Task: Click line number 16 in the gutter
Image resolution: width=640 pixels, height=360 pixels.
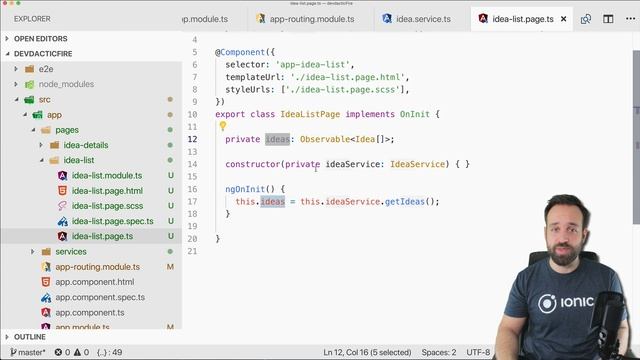Action: coord(192,189)
